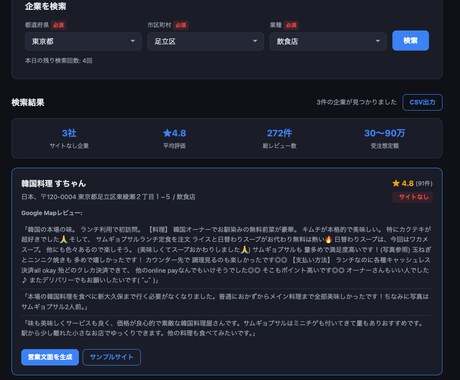Click the 3社 サイトなし企業 stat
The width and height of the screenshot is (460, 380).
[69, 138]
